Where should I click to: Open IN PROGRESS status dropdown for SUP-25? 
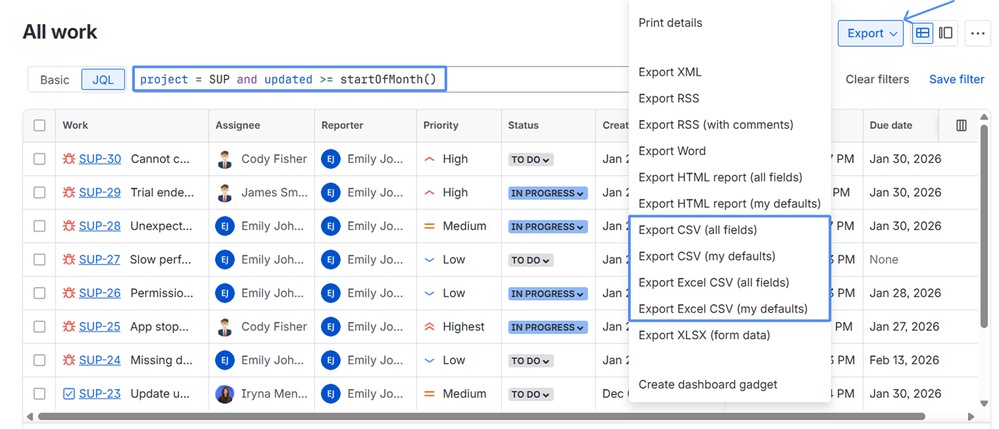pos(547,327)
